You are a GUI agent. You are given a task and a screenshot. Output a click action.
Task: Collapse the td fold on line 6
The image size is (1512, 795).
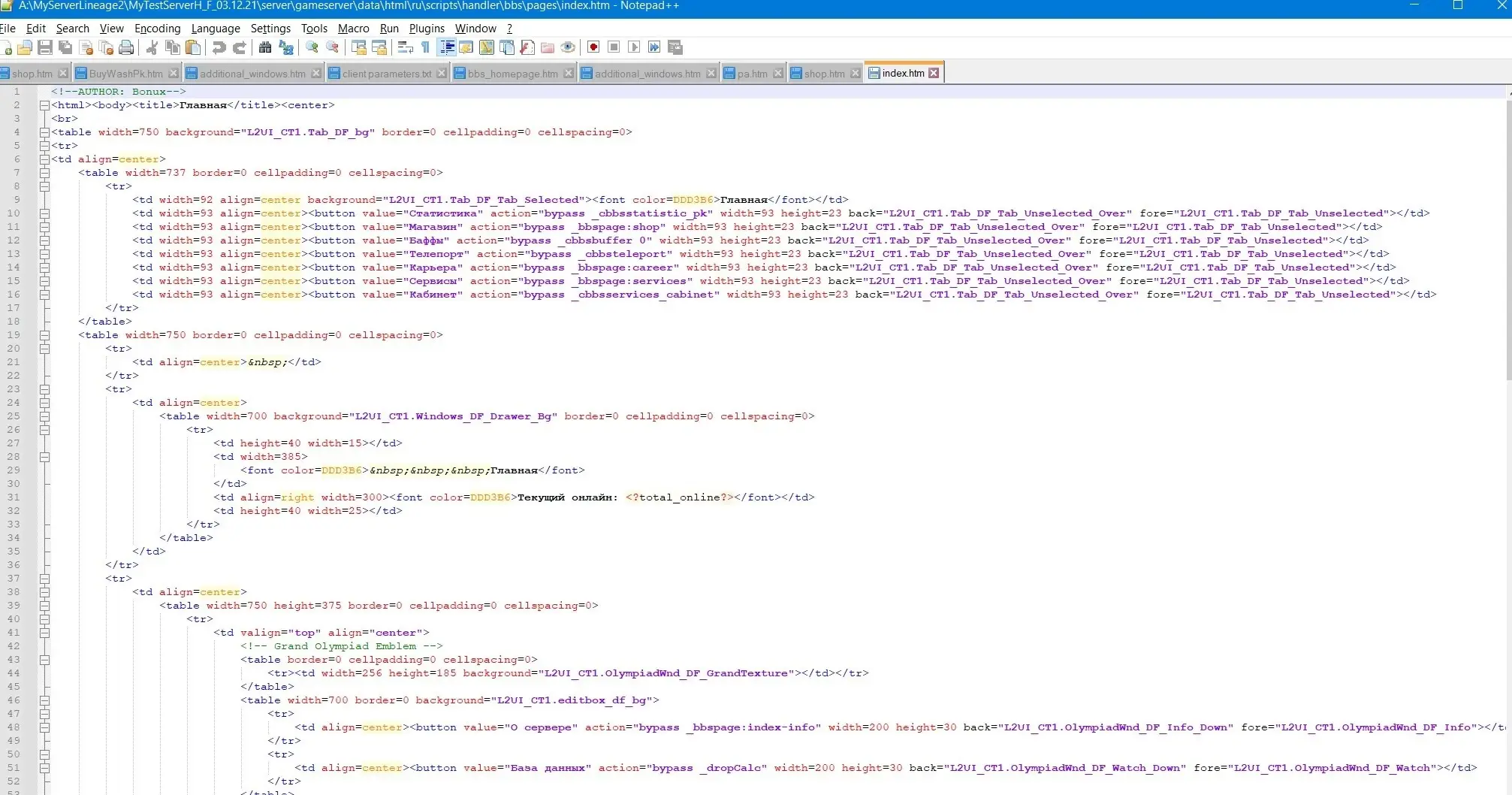(44, 159)
